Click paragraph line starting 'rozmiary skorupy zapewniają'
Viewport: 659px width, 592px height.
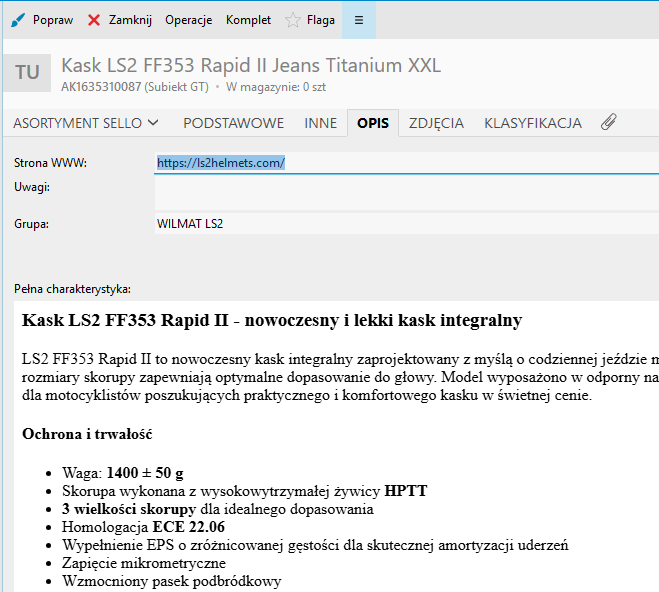pyautogui.click(x=340, y=377)
